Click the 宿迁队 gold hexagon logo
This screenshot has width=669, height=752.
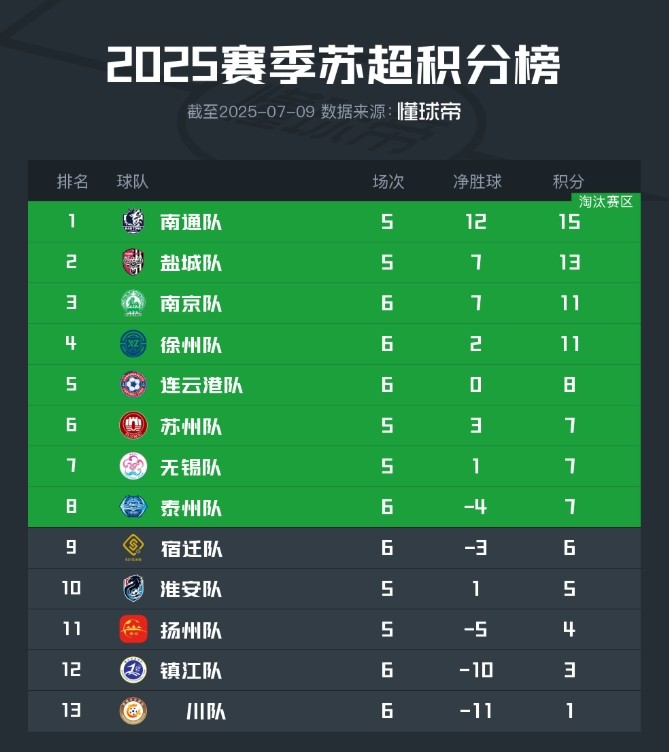coord(133,548)
